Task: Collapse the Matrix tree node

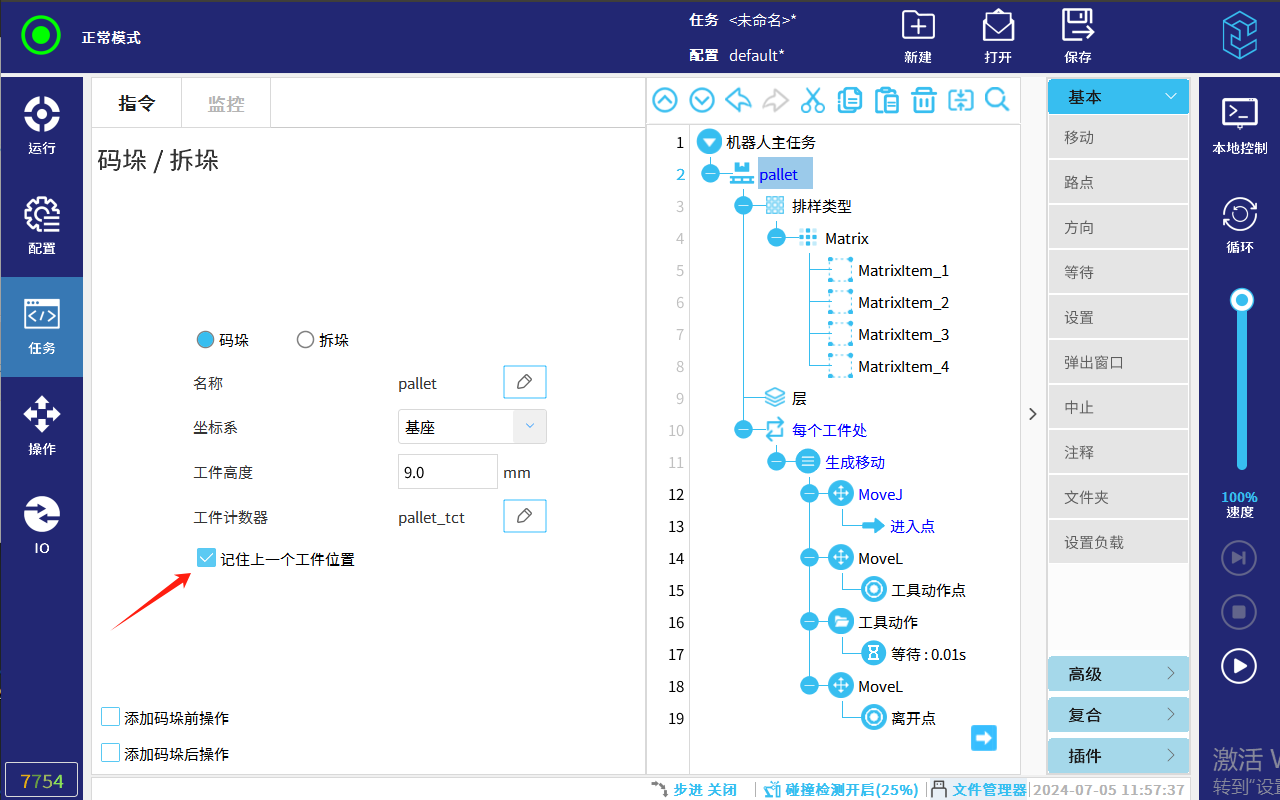Action: pyautogui.click(x=777, y=238)
